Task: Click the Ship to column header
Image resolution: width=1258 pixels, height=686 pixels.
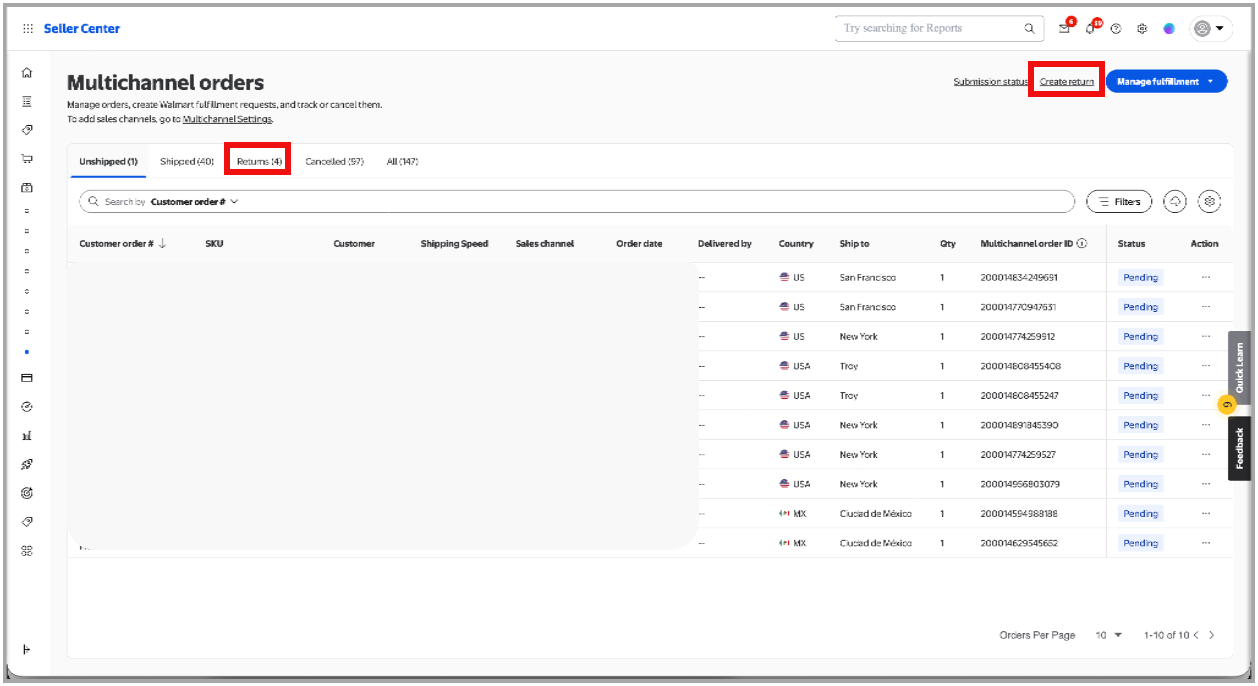Action: click(854, 244)
